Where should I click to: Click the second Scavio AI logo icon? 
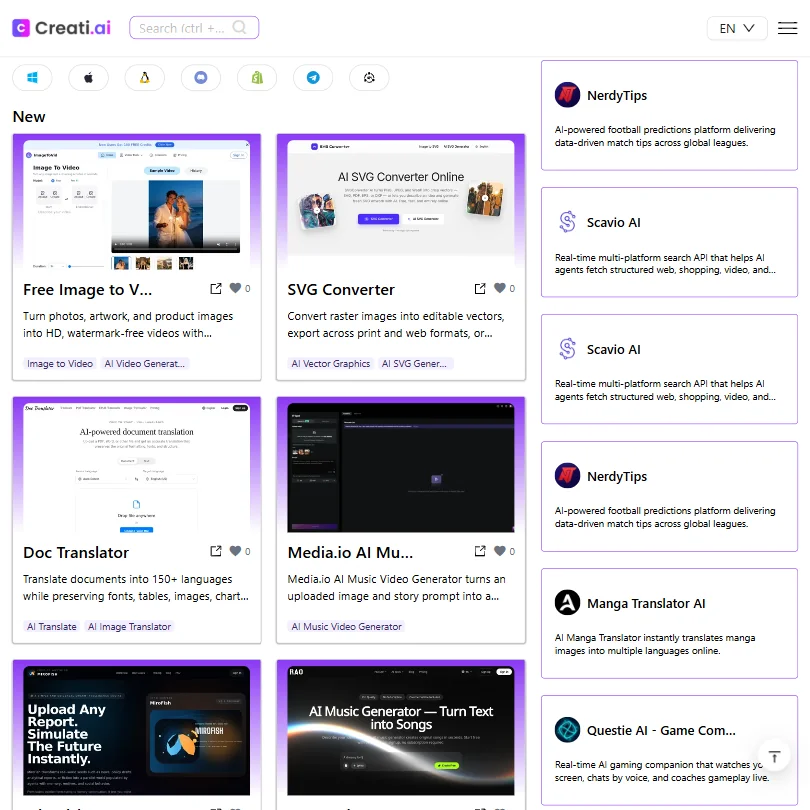point(567,349)
